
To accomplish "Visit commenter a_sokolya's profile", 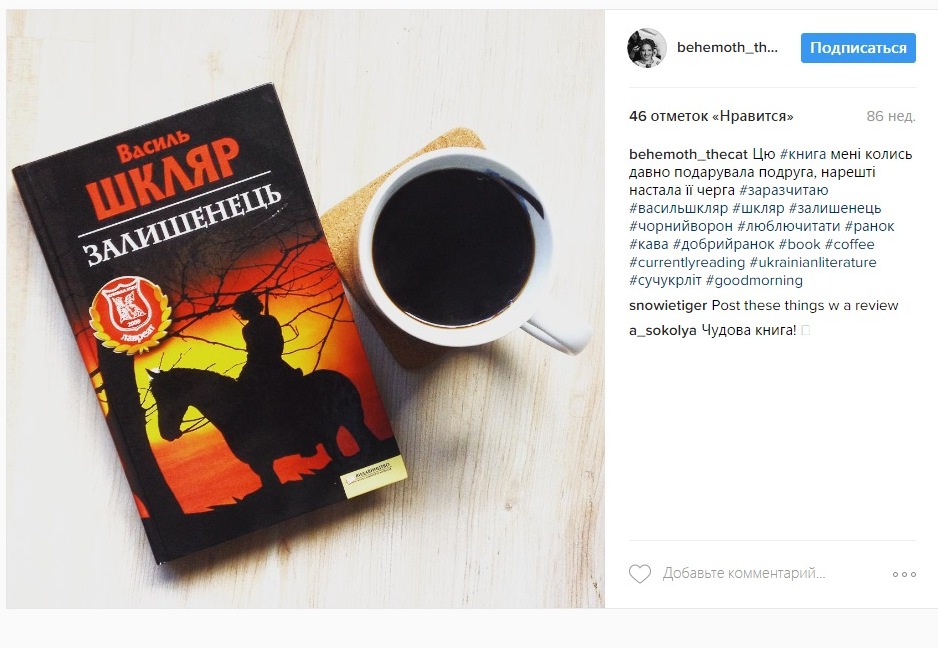I will (x=663, y=330).
